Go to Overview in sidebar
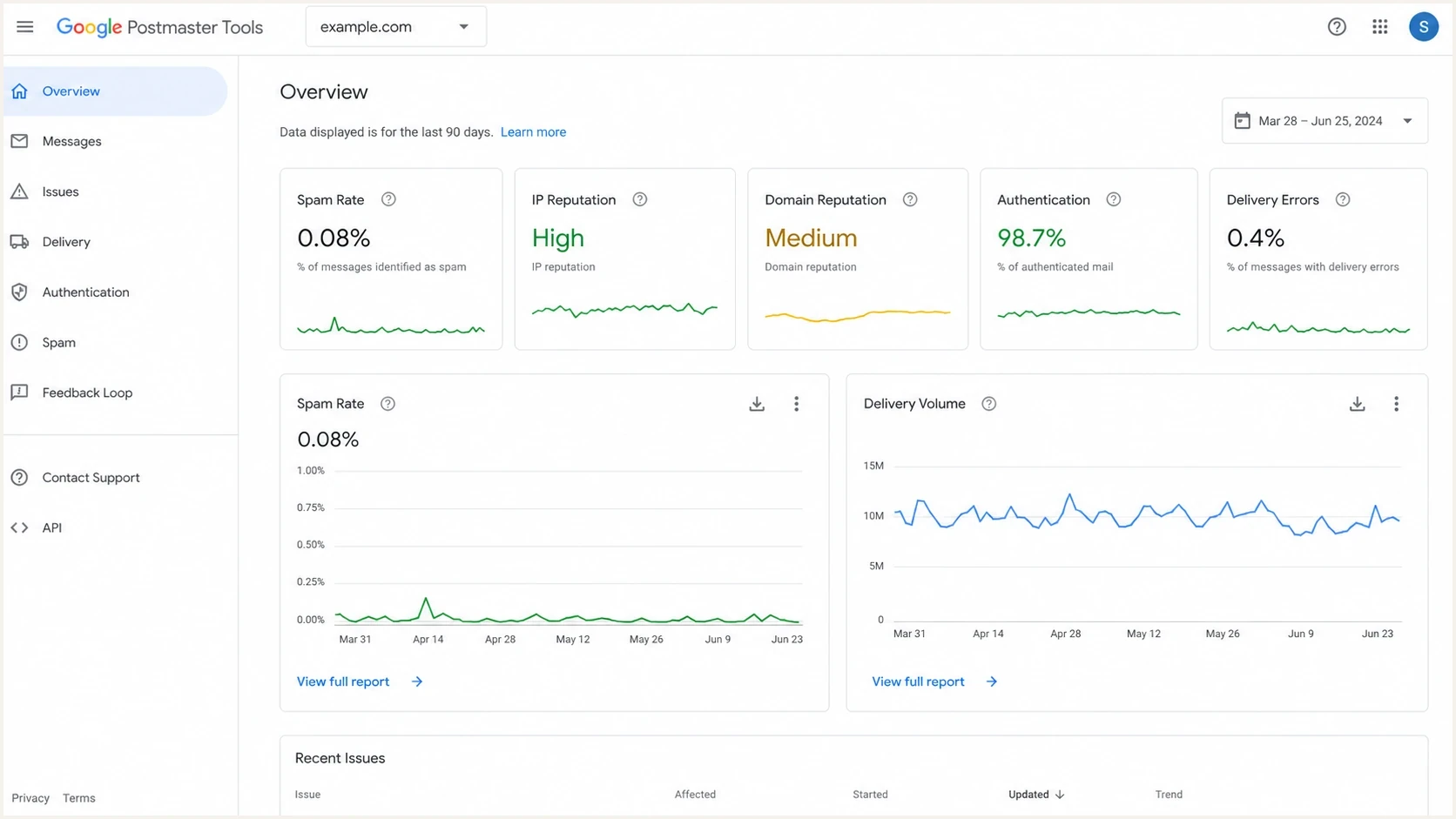This screenshot has height=819, width=1456. (x=114, y=91)
